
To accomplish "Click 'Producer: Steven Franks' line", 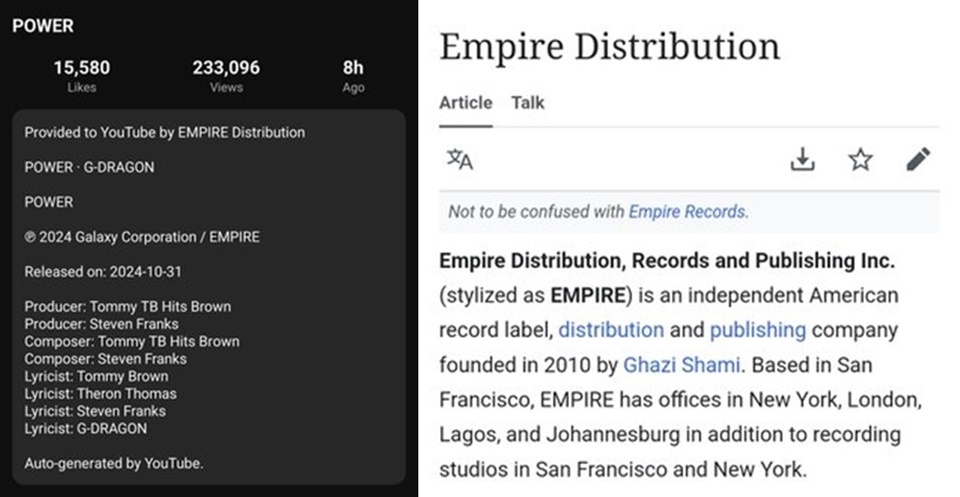I will pos(102,324).
